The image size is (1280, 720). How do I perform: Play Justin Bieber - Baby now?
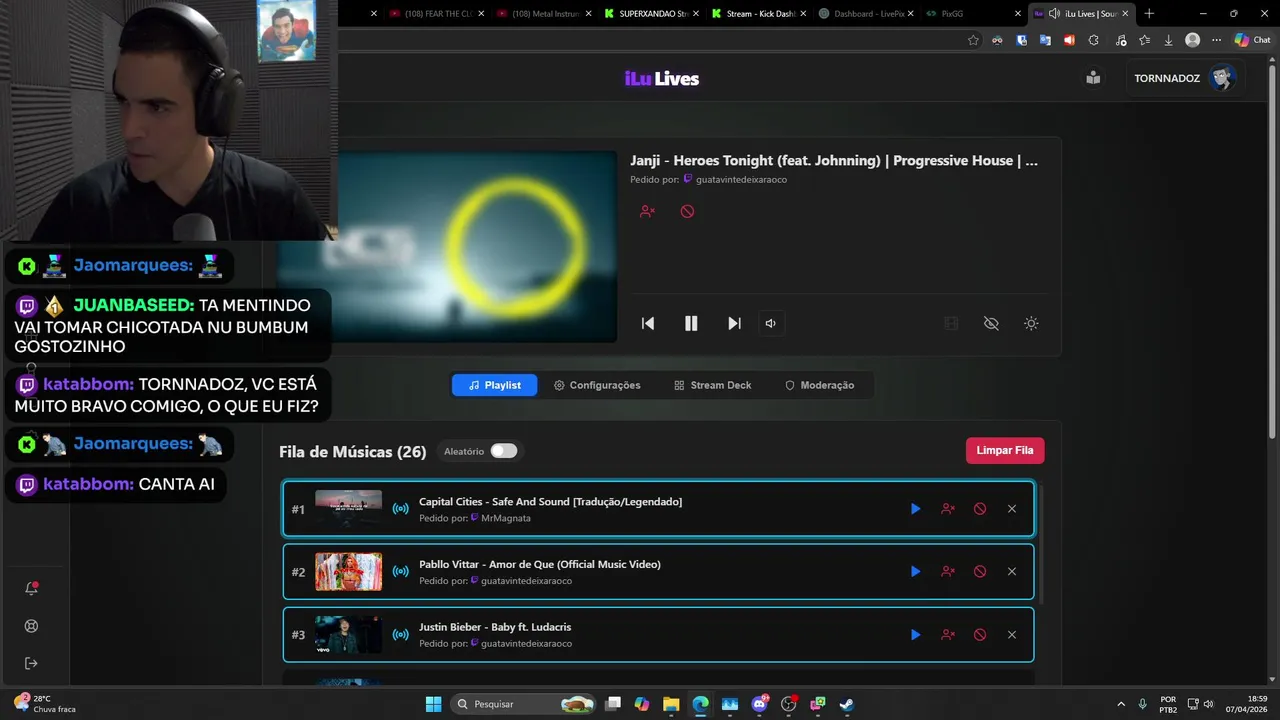[x=915, y=635]
